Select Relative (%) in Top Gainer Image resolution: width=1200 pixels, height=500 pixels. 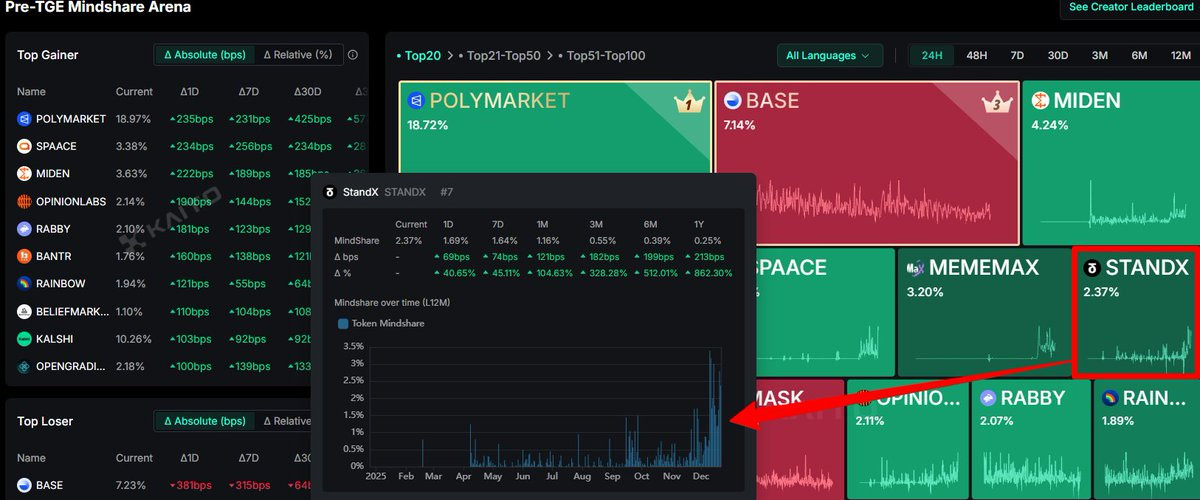coord(298,55)
